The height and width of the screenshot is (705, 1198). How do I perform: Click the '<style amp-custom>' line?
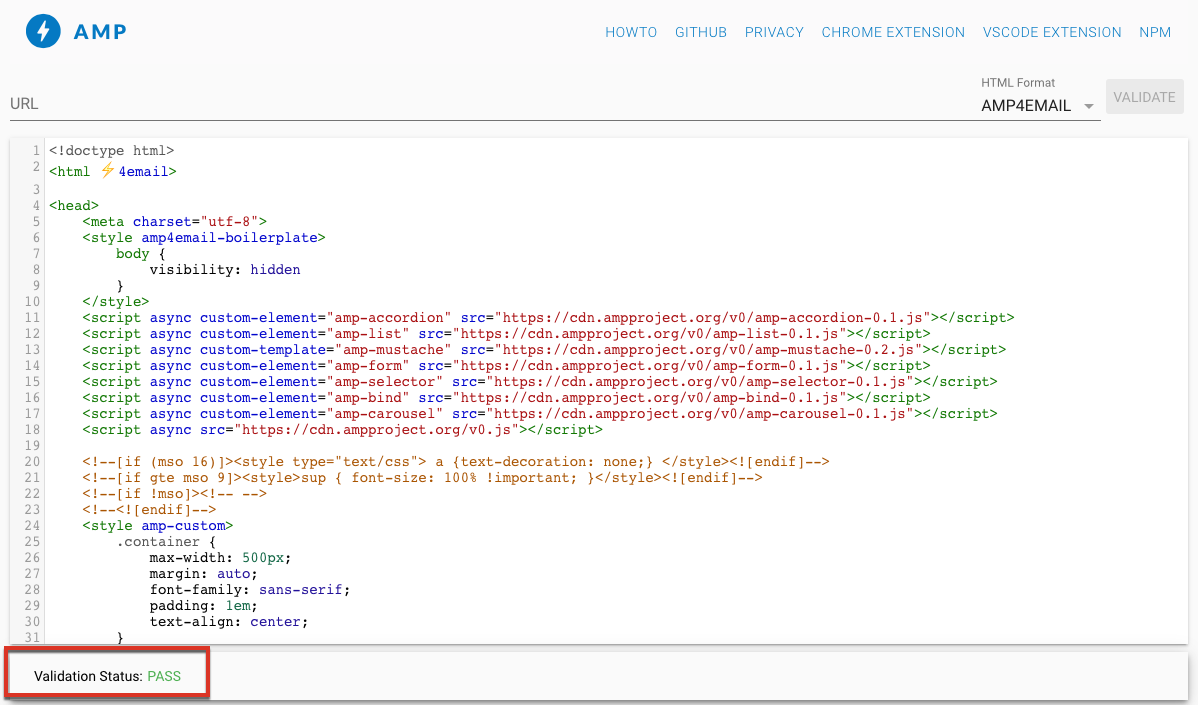[x=158, y=526]
